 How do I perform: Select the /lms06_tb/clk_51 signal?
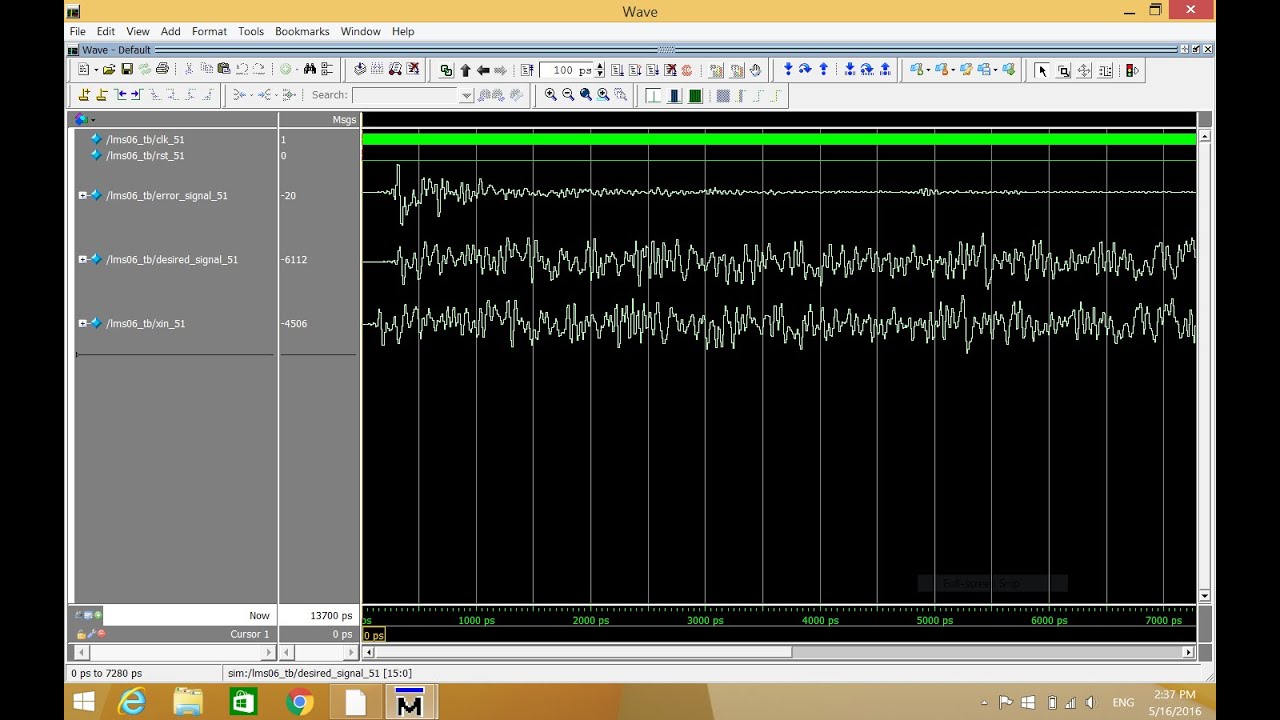click(145, 139)
